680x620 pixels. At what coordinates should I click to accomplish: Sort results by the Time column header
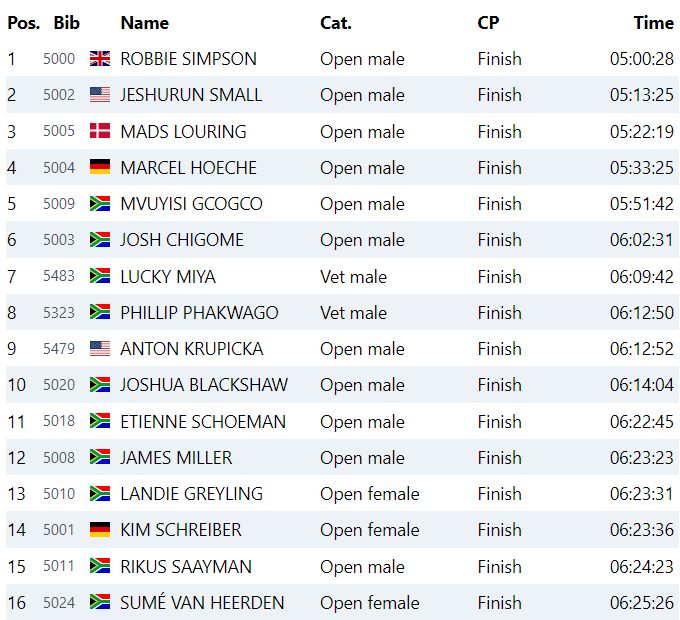coord(654,23)
